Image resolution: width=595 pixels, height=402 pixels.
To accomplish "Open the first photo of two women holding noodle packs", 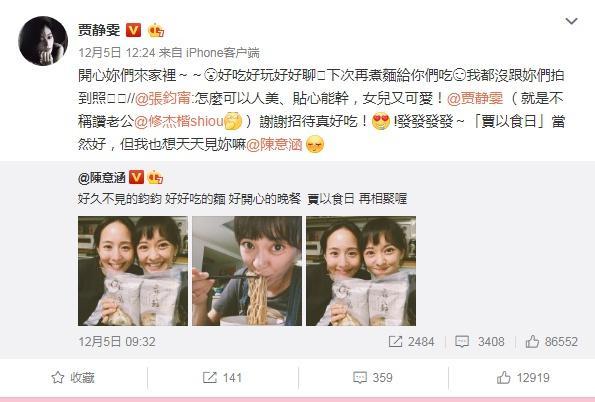I will pyautogui.click(x=133, y=271).
